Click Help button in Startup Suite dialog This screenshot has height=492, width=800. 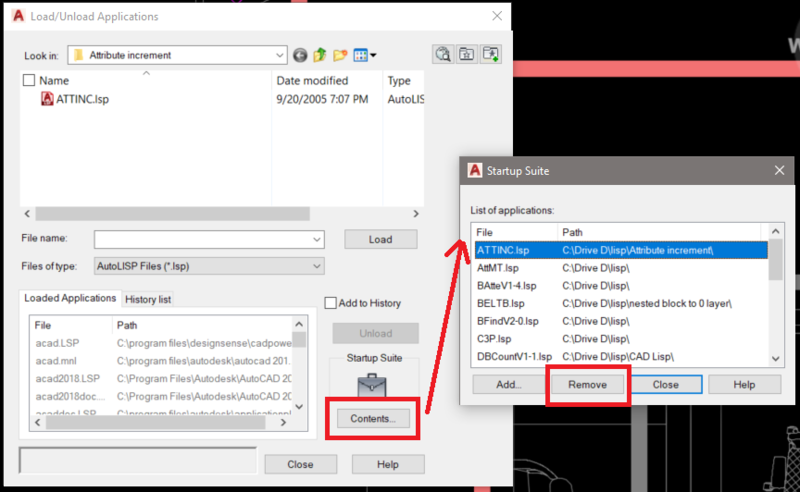tap(744, 384)
